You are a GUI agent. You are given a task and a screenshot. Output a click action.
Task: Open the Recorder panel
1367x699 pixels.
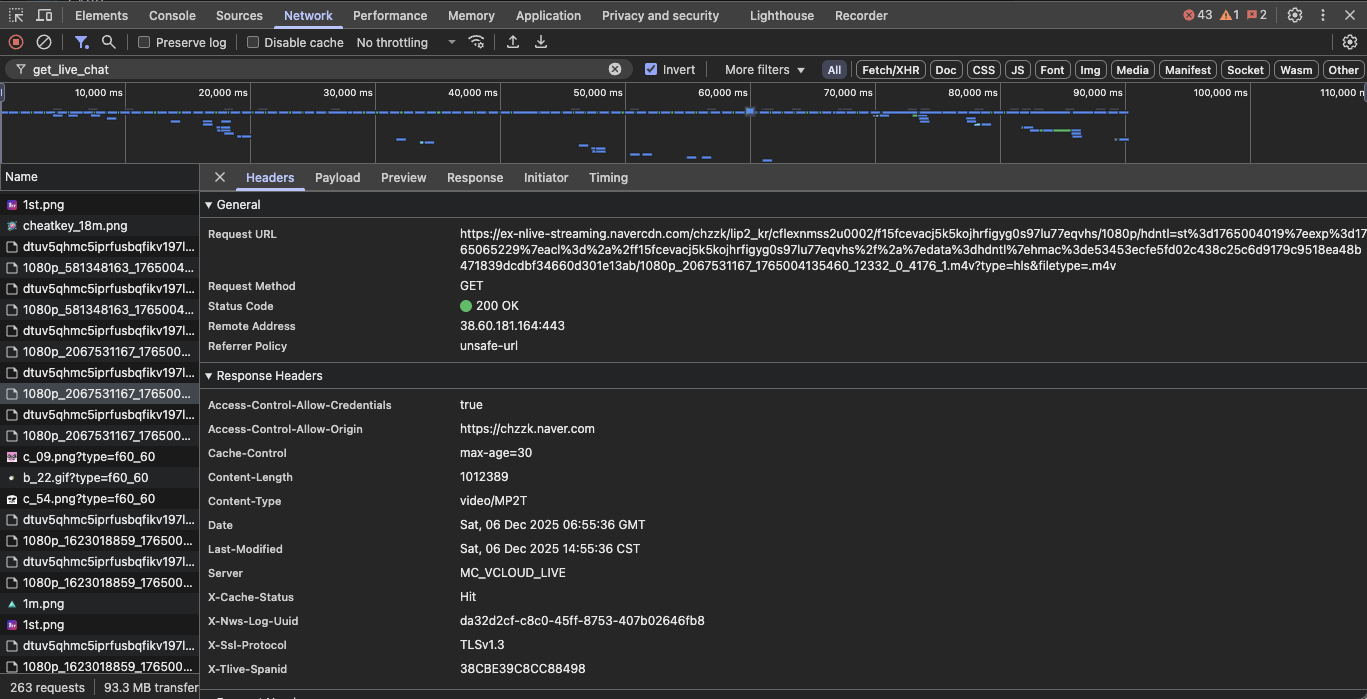tap(861, 15)
